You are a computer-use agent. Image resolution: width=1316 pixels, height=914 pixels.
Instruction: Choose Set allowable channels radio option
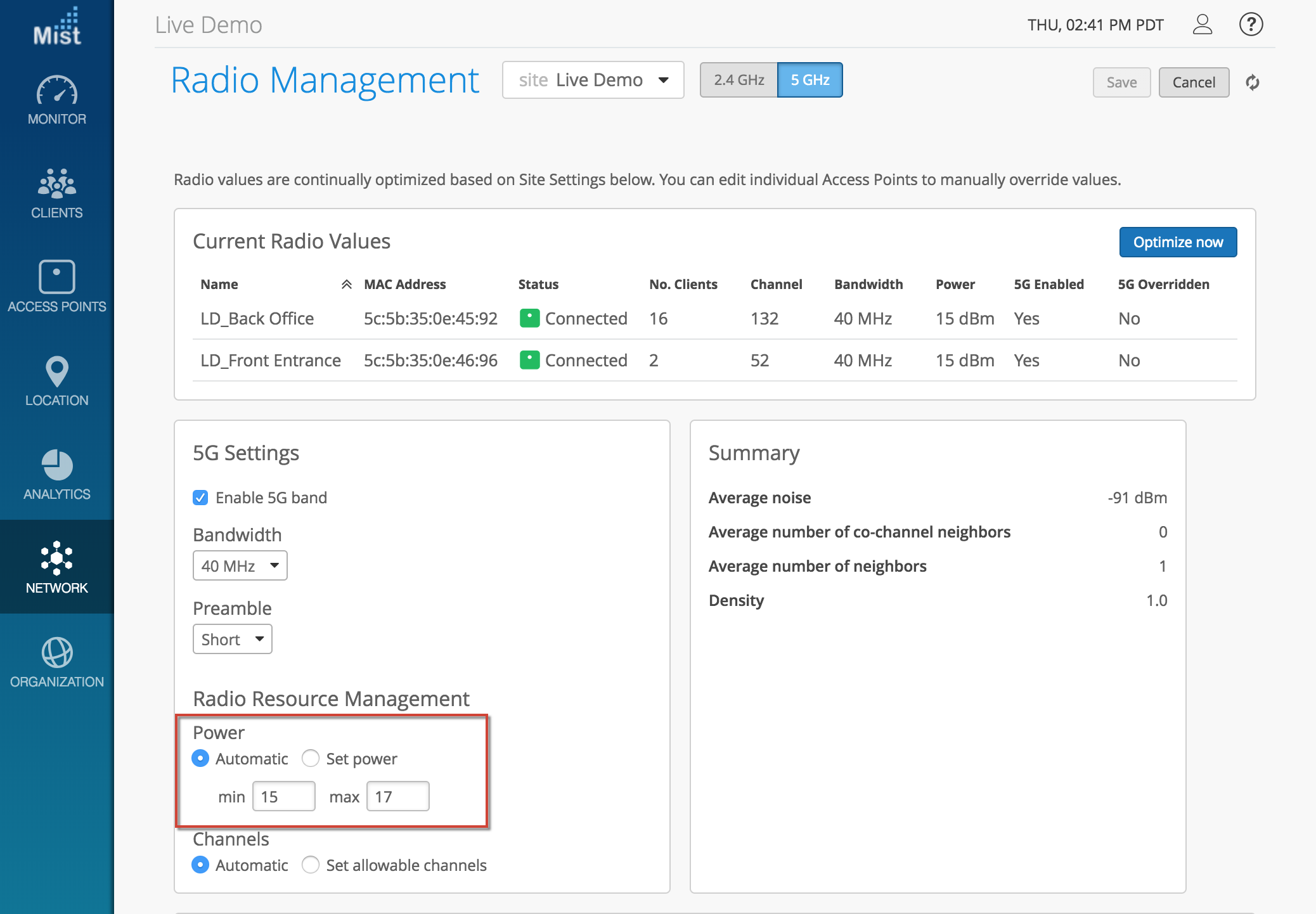click(311, 865)
